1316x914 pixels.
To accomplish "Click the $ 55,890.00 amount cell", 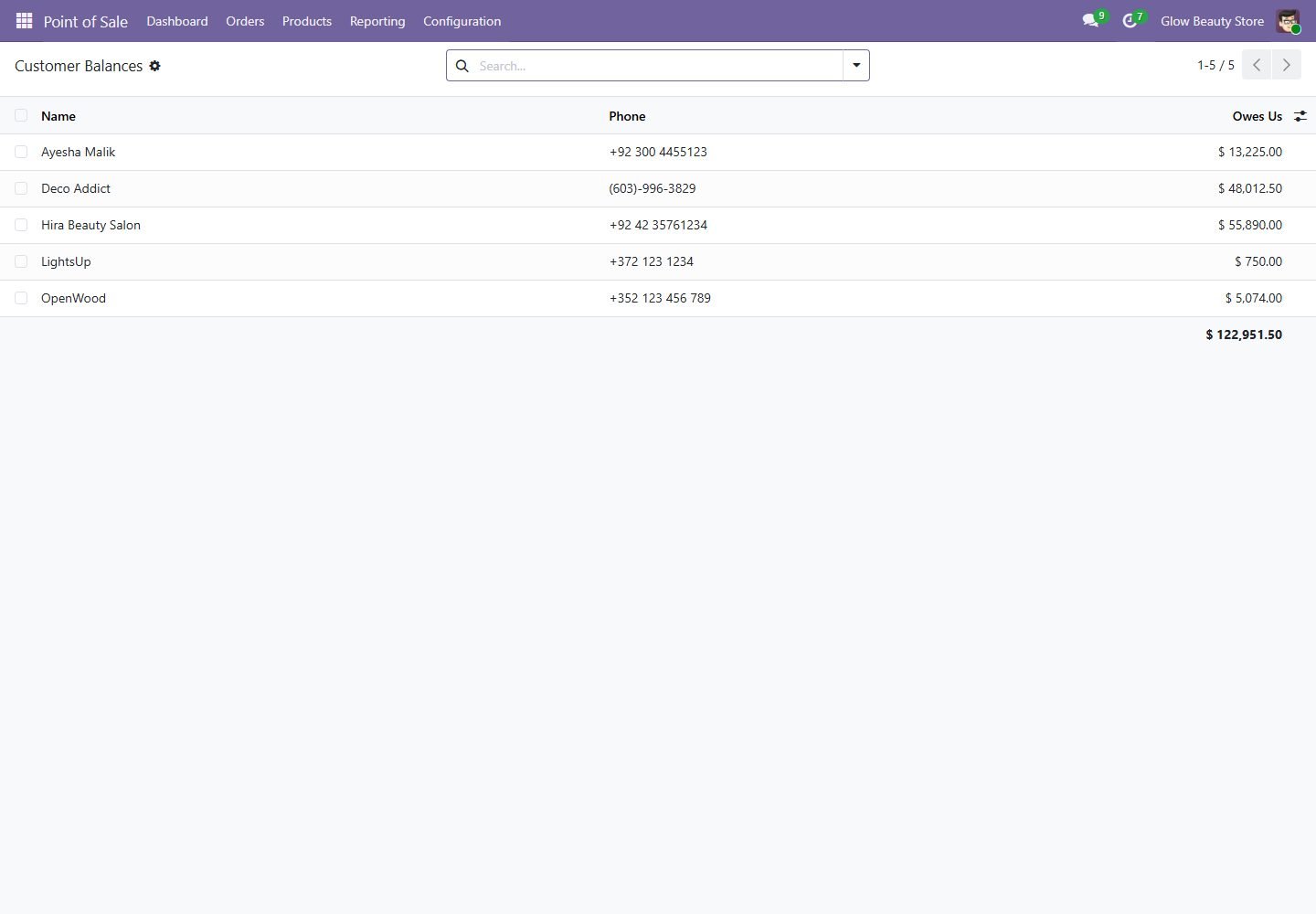I will coord(1249,225).
